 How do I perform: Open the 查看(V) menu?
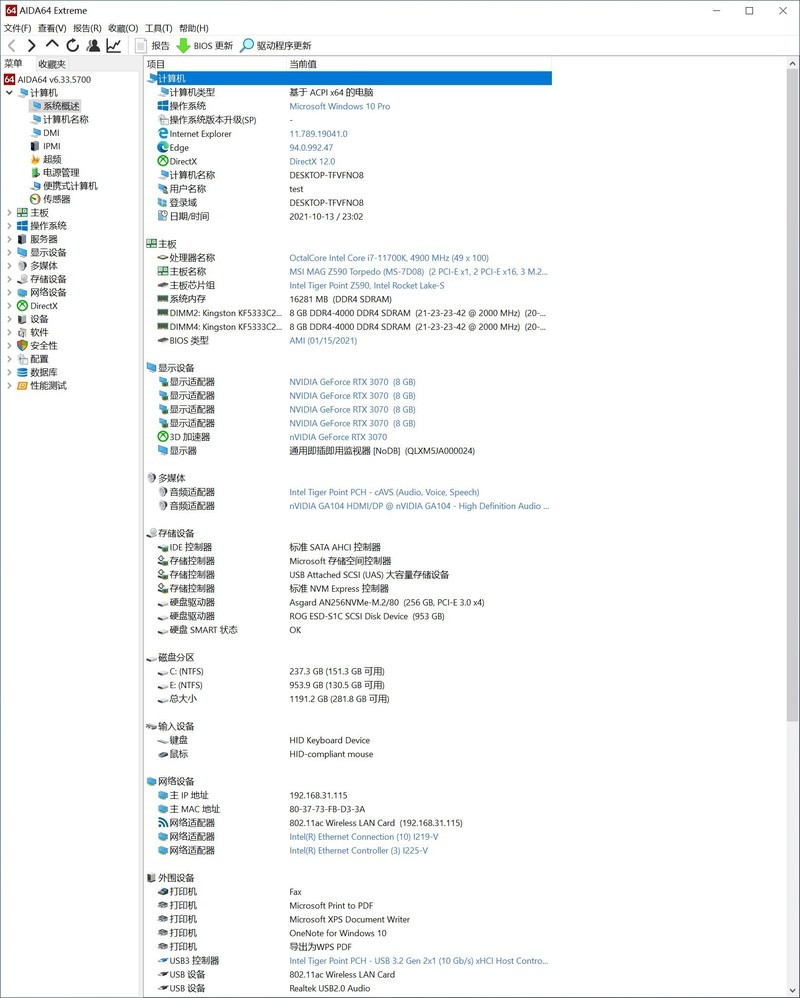coord(52,28)
